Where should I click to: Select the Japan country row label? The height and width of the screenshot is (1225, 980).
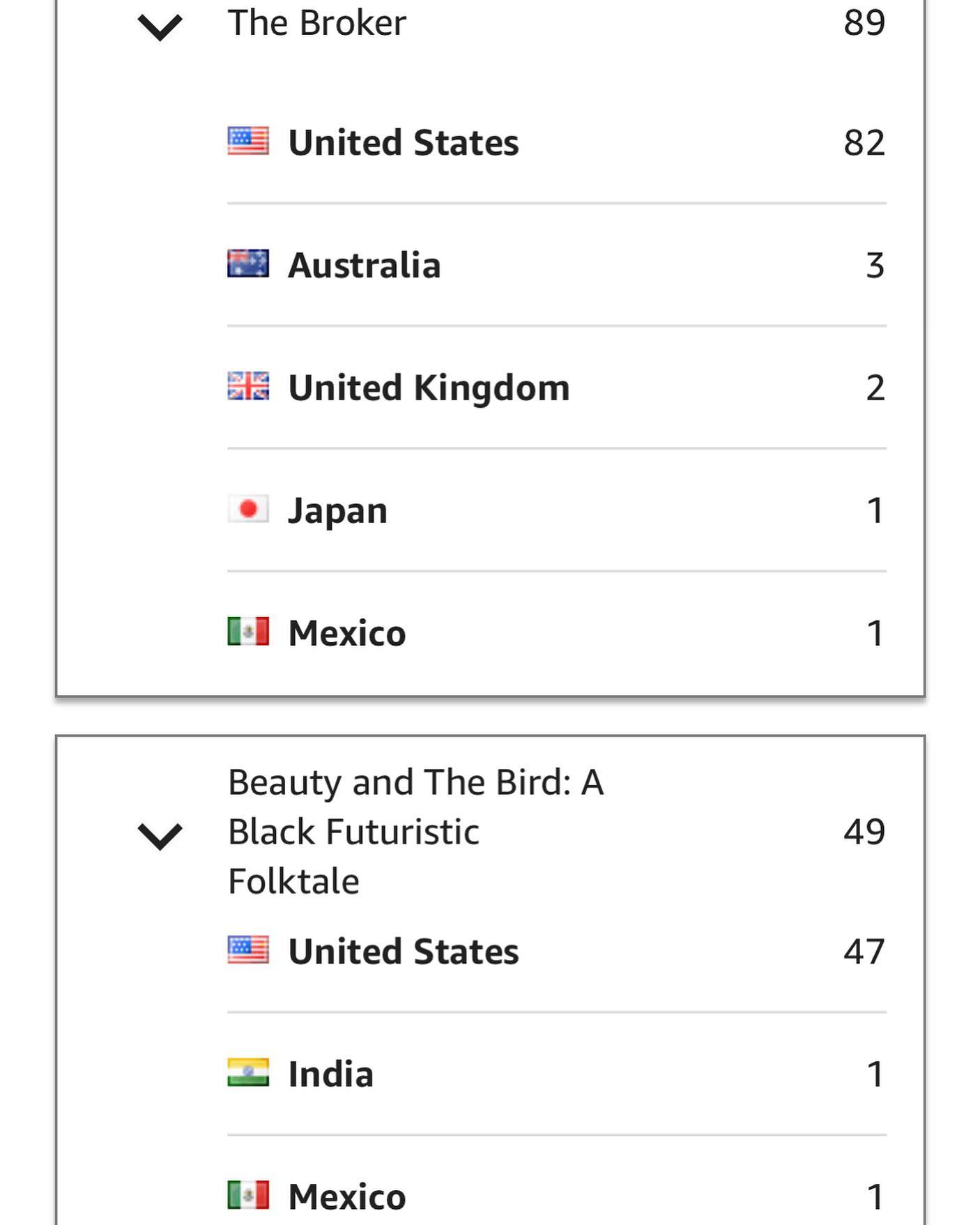[x=338, y=510]
